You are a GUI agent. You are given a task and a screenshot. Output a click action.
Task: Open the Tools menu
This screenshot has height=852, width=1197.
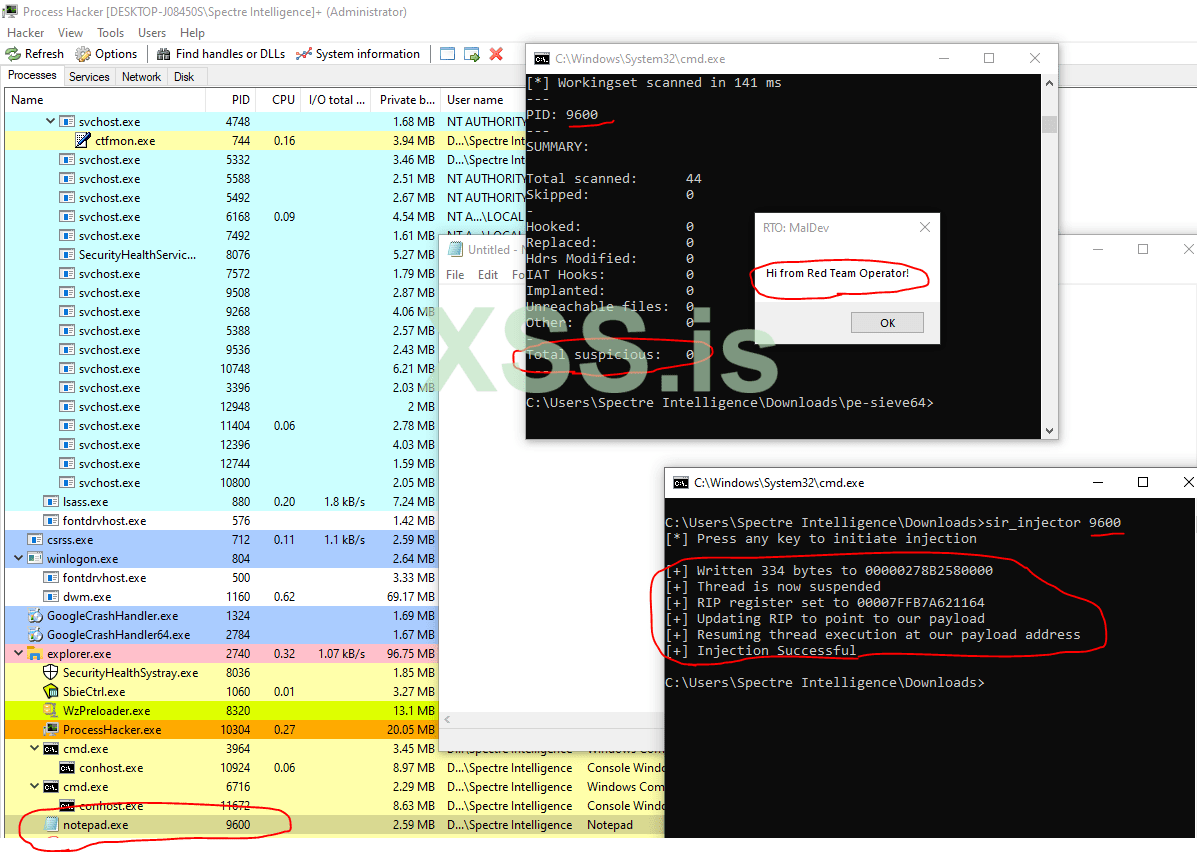110,33
